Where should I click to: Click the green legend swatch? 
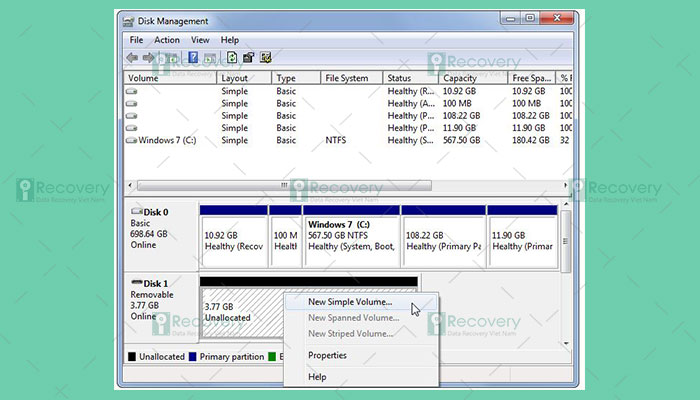[x=272, y=357]
